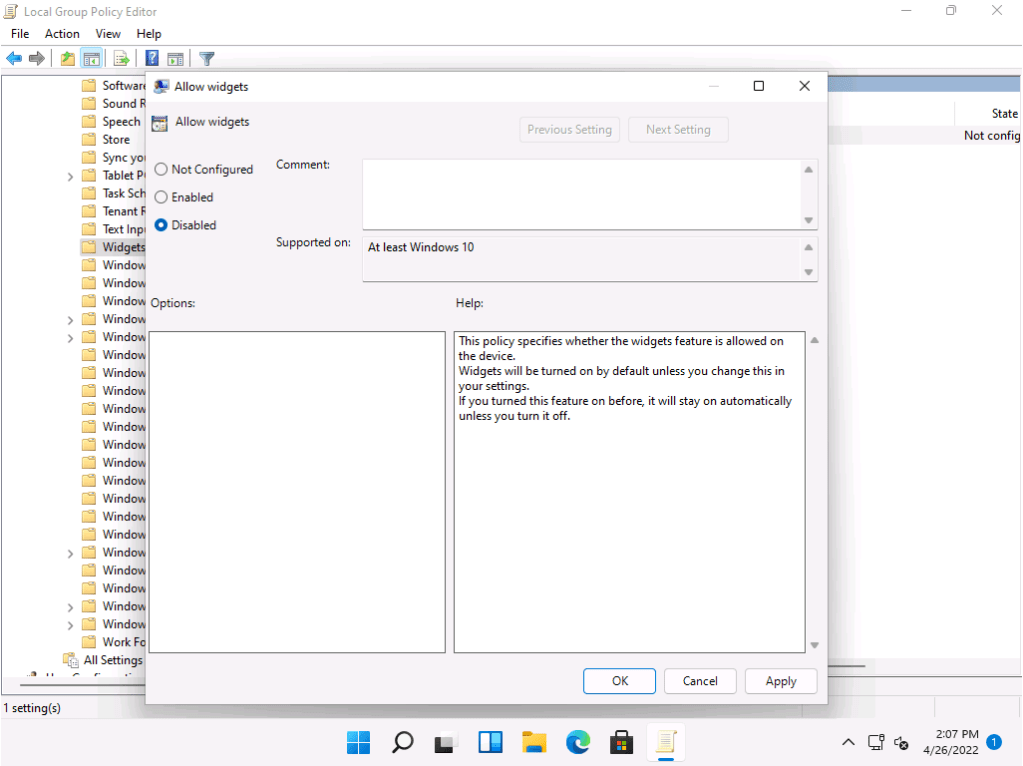The width and height of the screenshot is (1023, 766).
Task: Click the Back navigation arrow
Action: click(x=13, y=58)
